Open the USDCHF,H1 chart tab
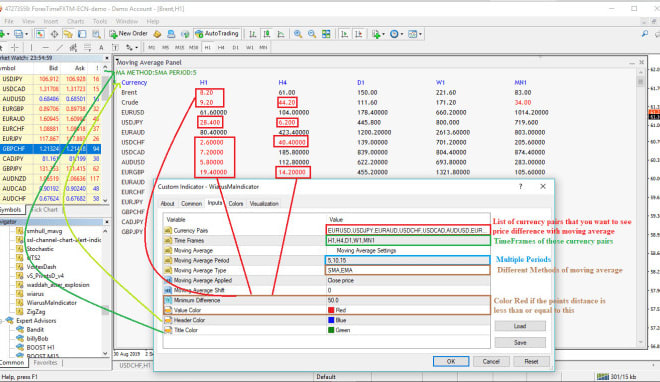Viewport: 660px width, 382px height. [x=135, y=365]
